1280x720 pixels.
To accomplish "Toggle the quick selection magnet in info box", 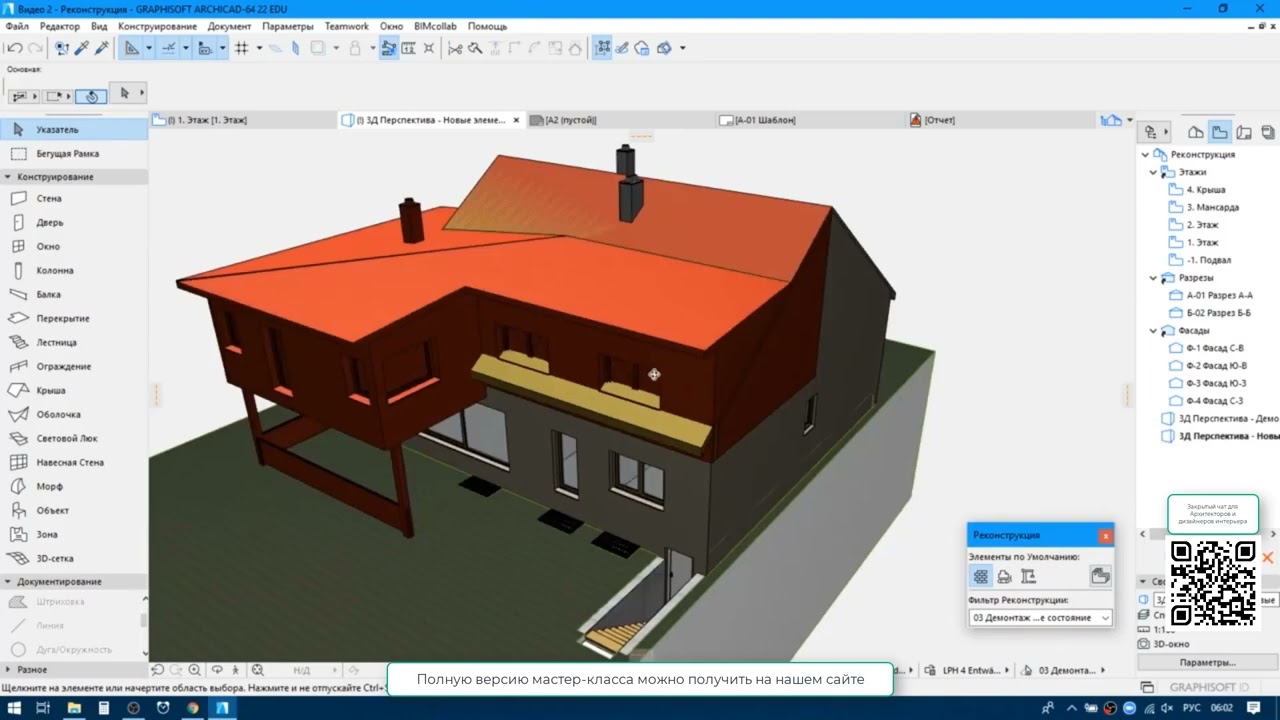I will (91, 96).
